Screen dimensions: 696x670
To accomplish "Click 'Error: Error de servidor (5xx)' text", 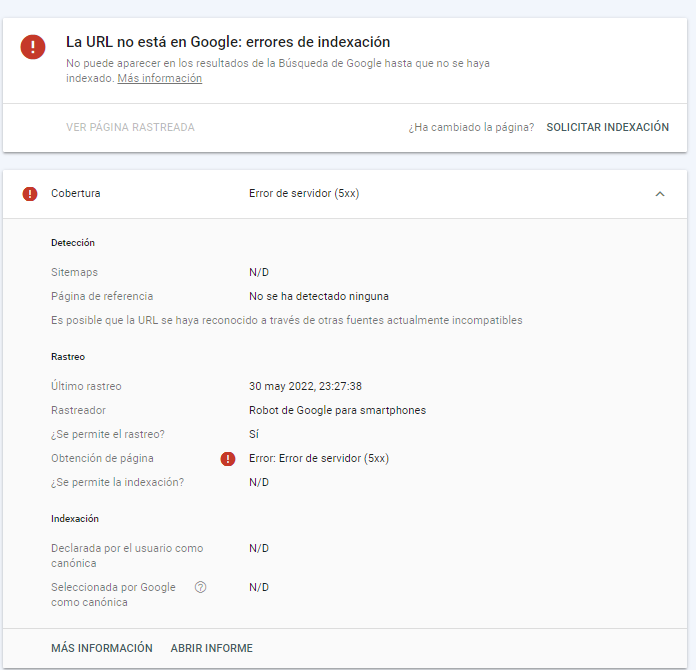I will [x=319, y=458].
